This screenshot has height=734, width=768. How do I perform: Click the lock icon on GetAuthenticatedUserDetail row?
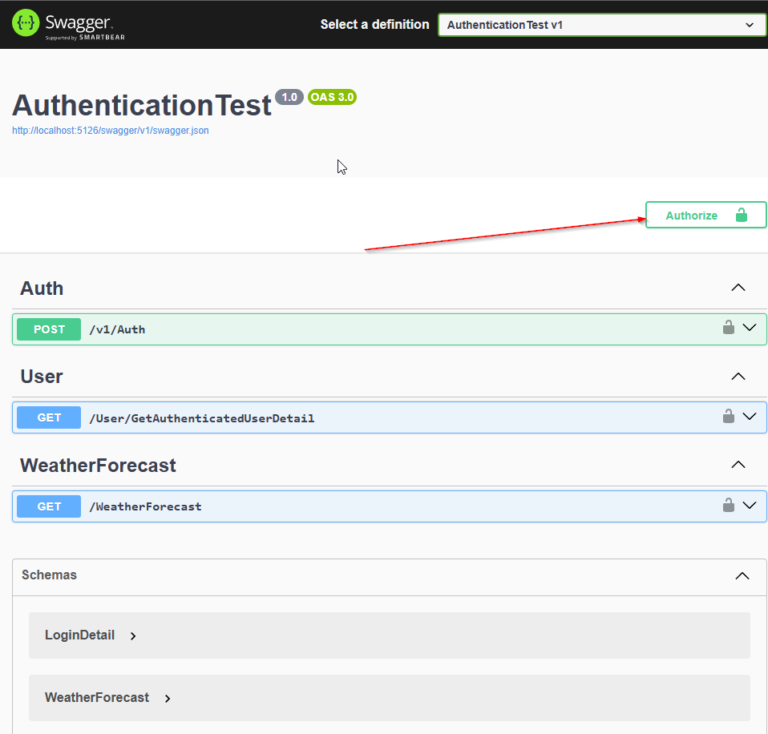[728, 416]
